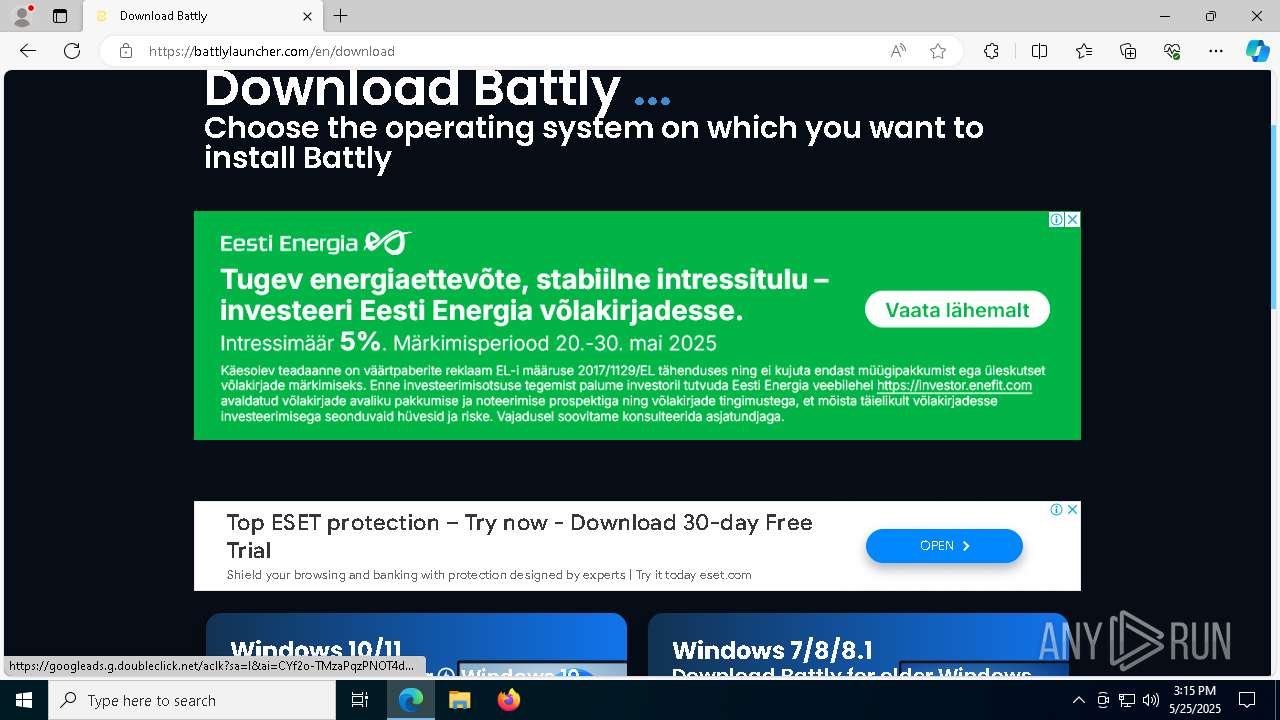
Task: Open the tab actions menu icon
Action: point(60,16)
